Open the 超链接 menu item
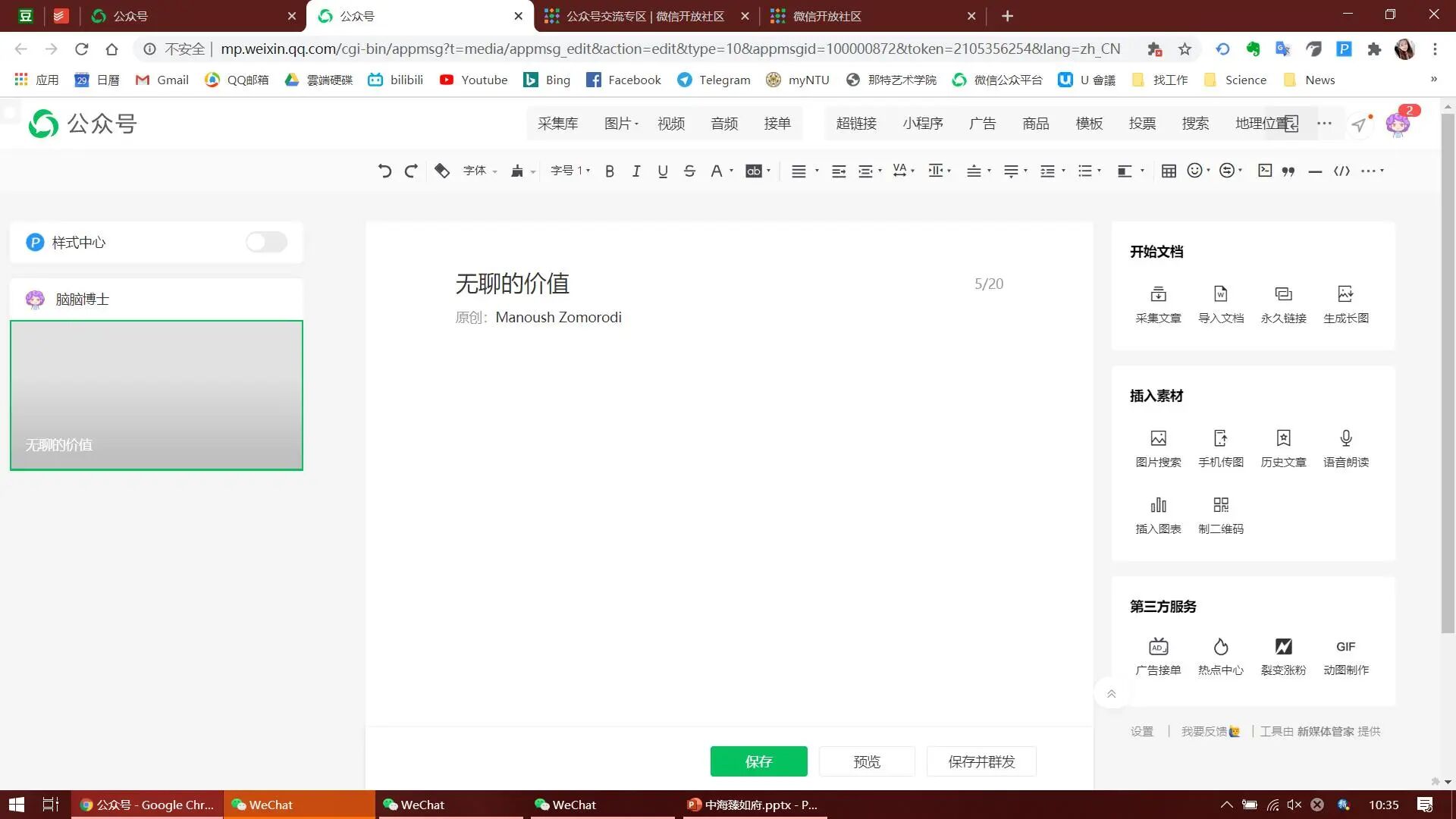This screenshot has width=1456, height=819. click(855, 124)
